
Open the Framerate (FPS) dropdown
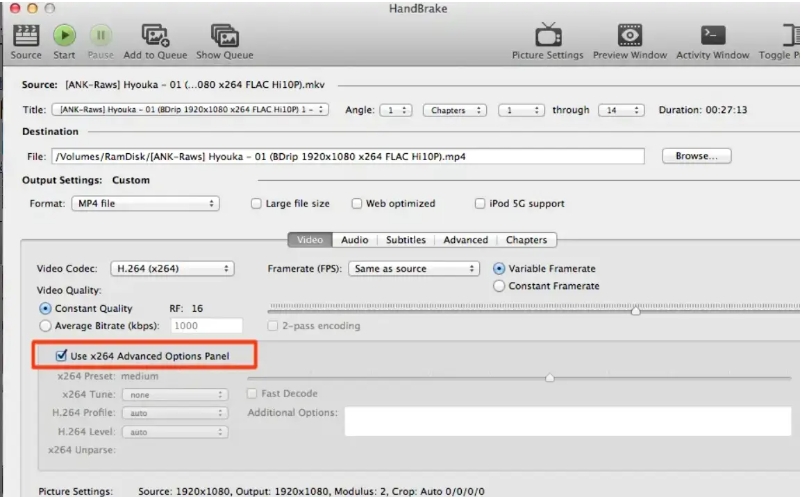pos(414,269)
